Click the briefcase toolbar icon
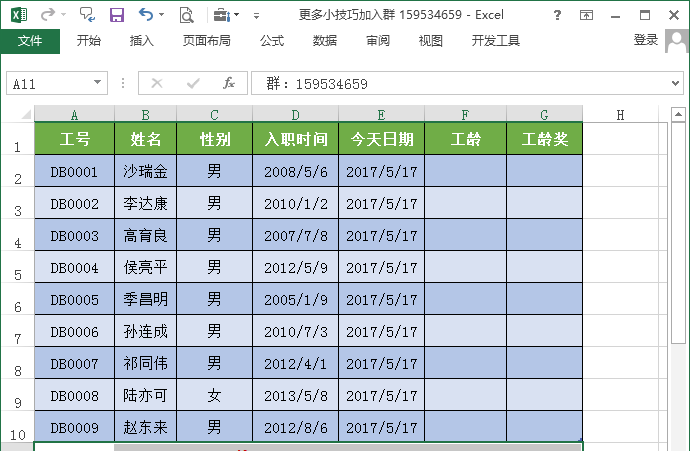The width and height of the screenshot is (690, 451). coord(222,15)
